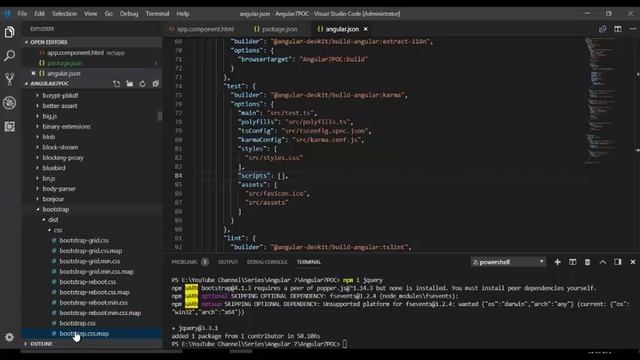Open the Terminal menu
The height and width of the screenshot is (360, 640).
(157, 13)
